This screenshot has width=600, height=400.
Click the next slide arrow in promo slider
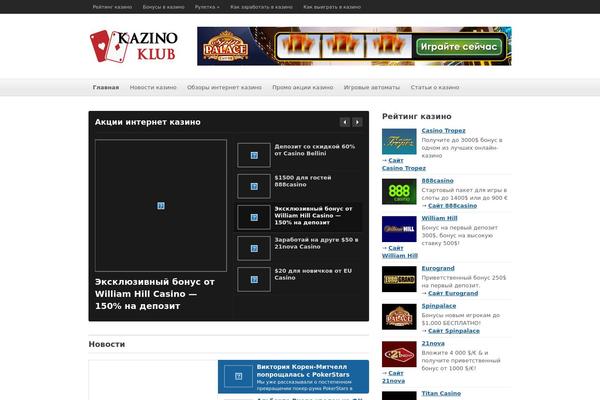[357, 122]
